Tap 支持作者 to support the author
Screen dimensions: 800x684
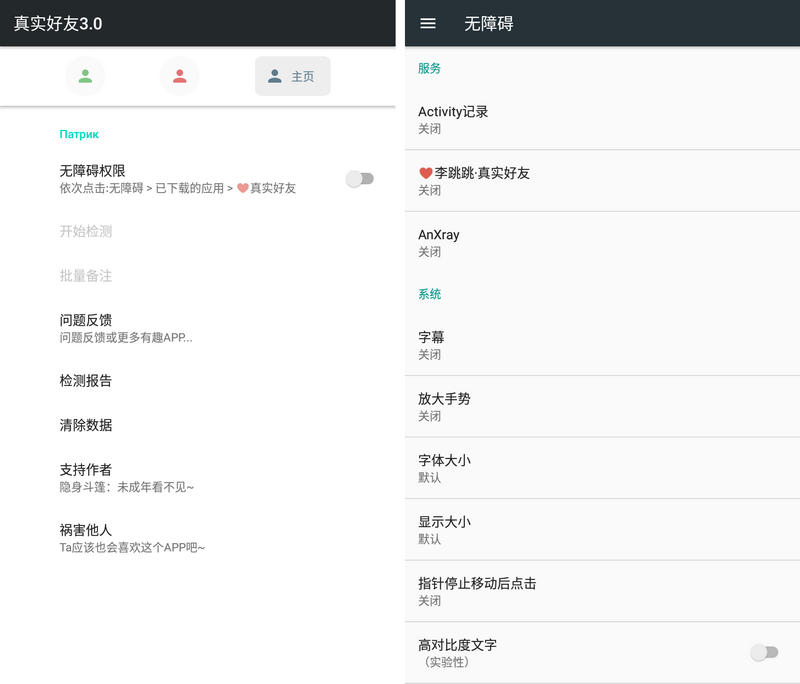[x=83, y=468]
